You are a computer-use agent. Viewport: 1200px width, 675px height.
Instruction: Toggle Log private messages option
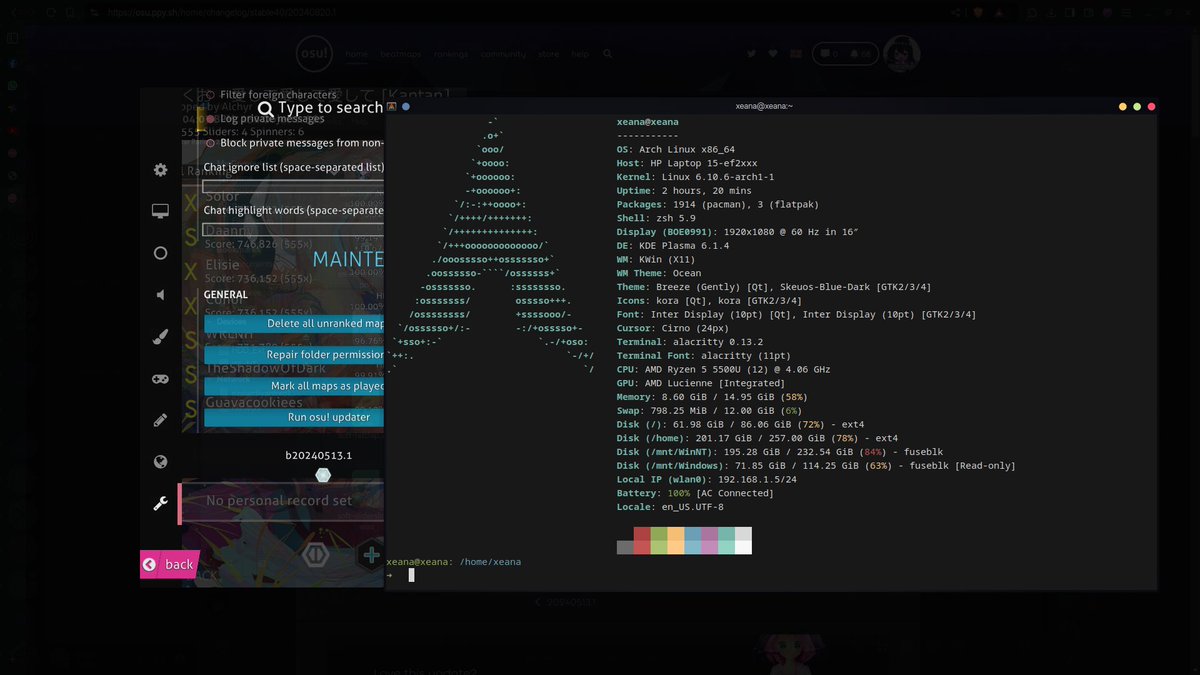click(264, 119)
